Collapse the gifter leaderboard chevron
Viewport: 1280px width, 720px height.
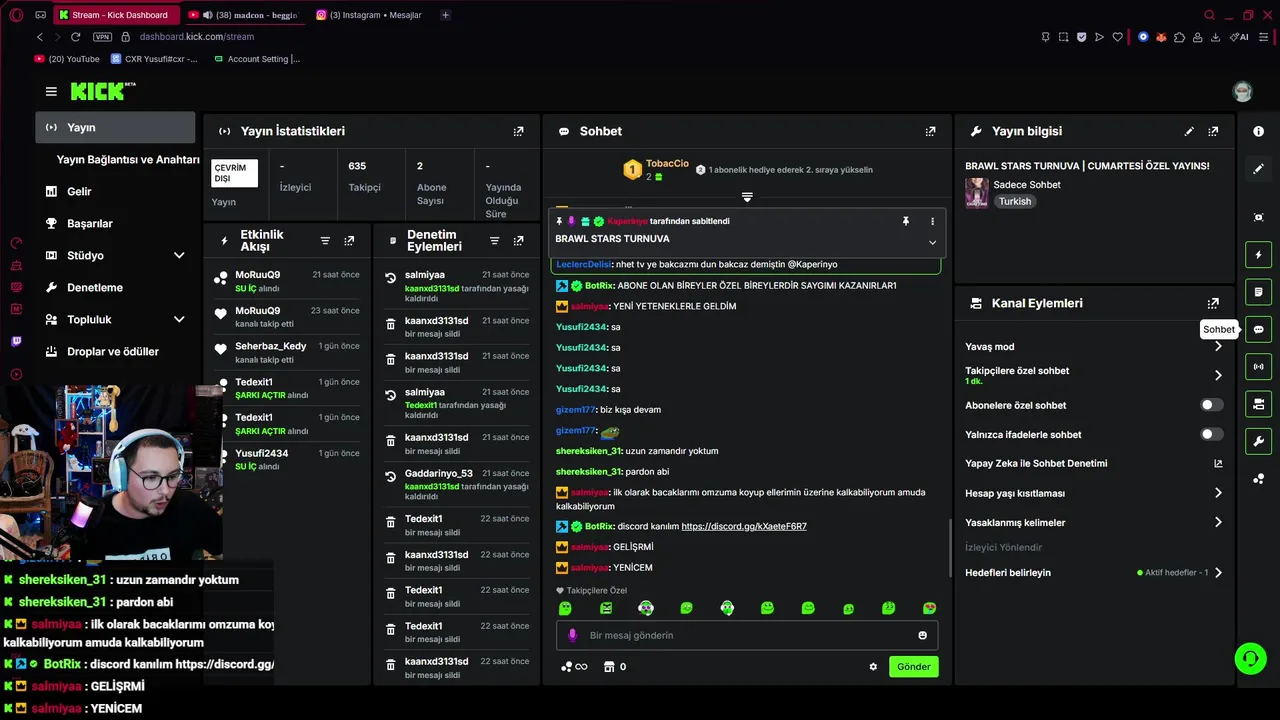[x=746, y=196]
